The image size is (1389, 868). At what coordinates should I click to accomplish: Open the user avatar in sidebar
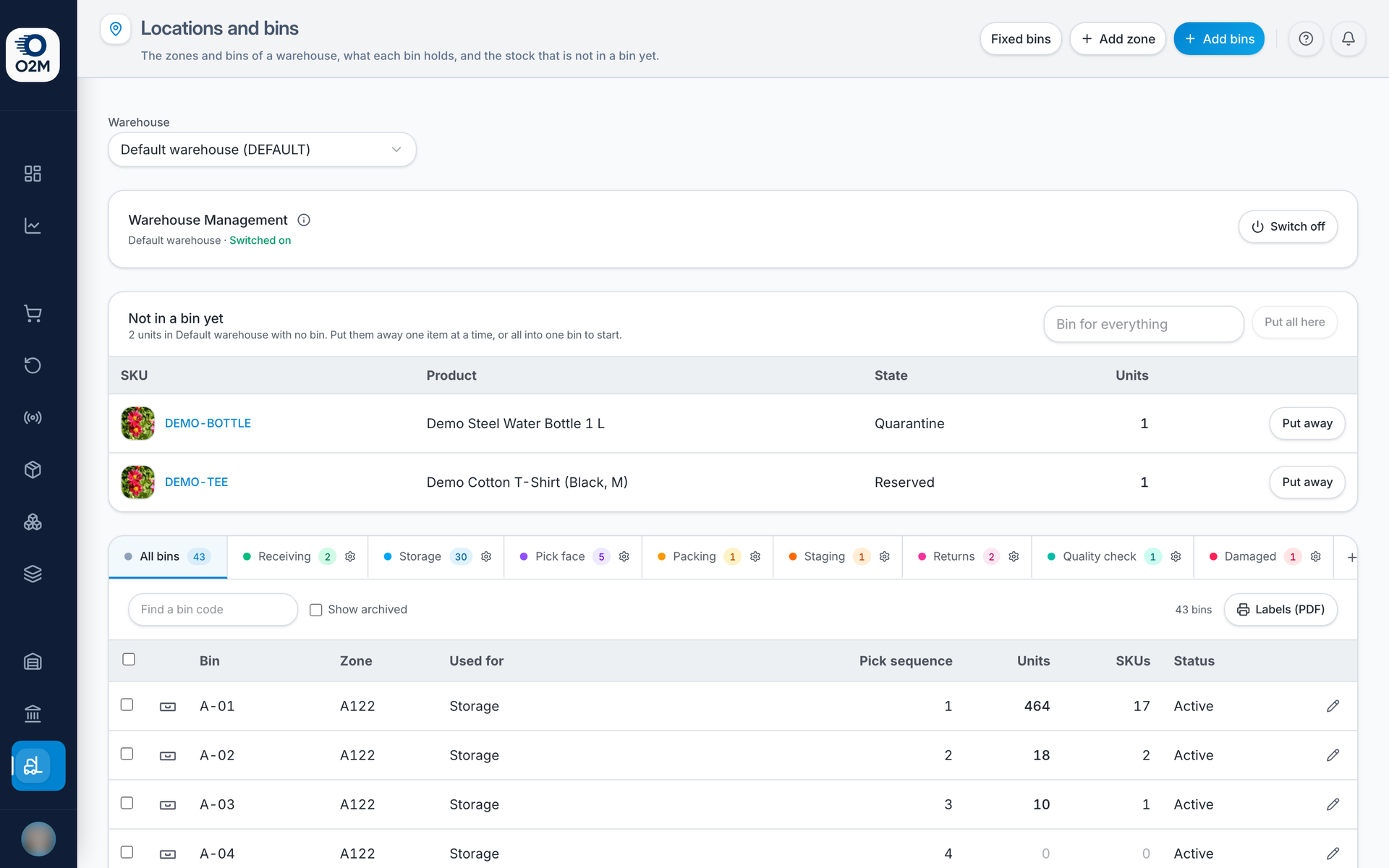click(38, 839)
